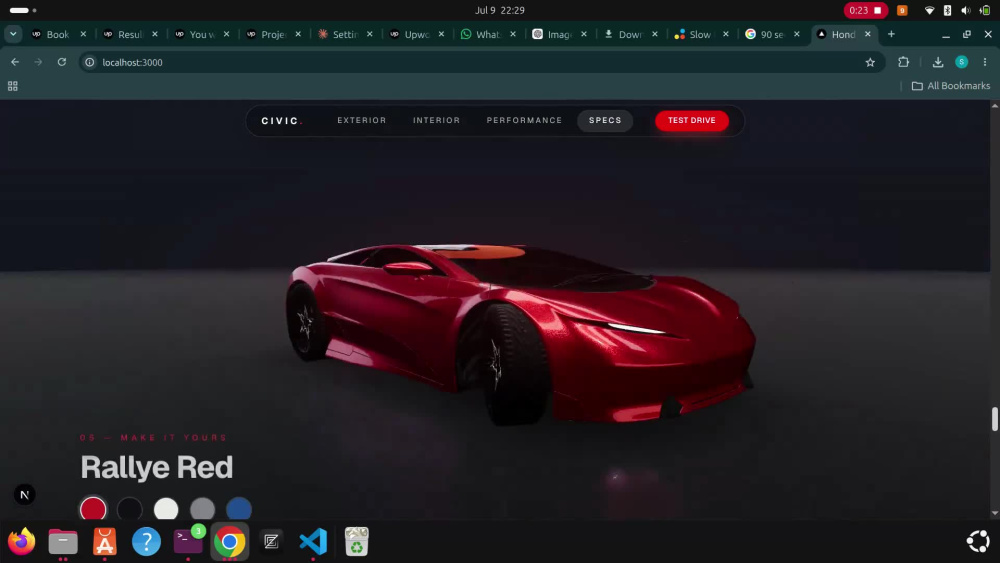
Task: Open a new browser tab
Action: point(891,34)
